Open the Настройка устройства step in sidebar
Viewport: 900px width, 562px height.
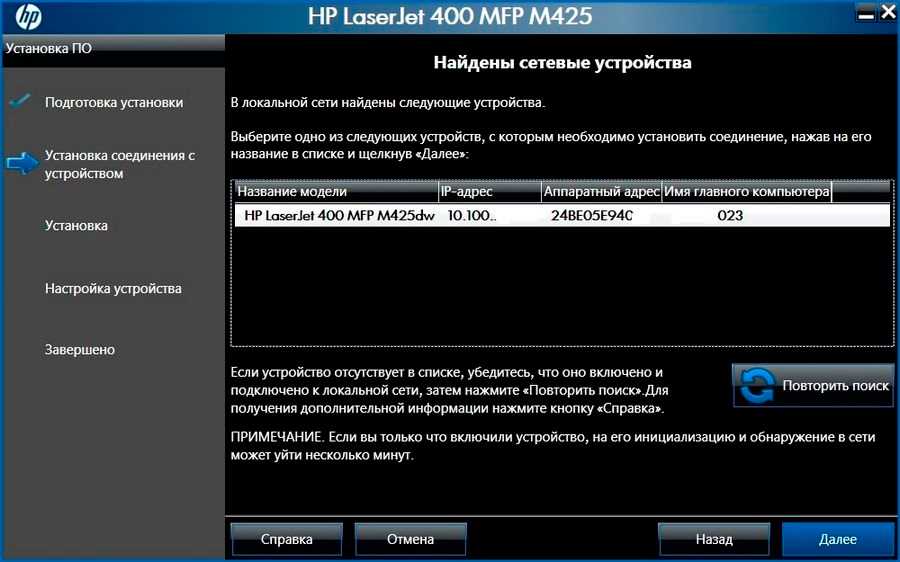click(113, 289)
